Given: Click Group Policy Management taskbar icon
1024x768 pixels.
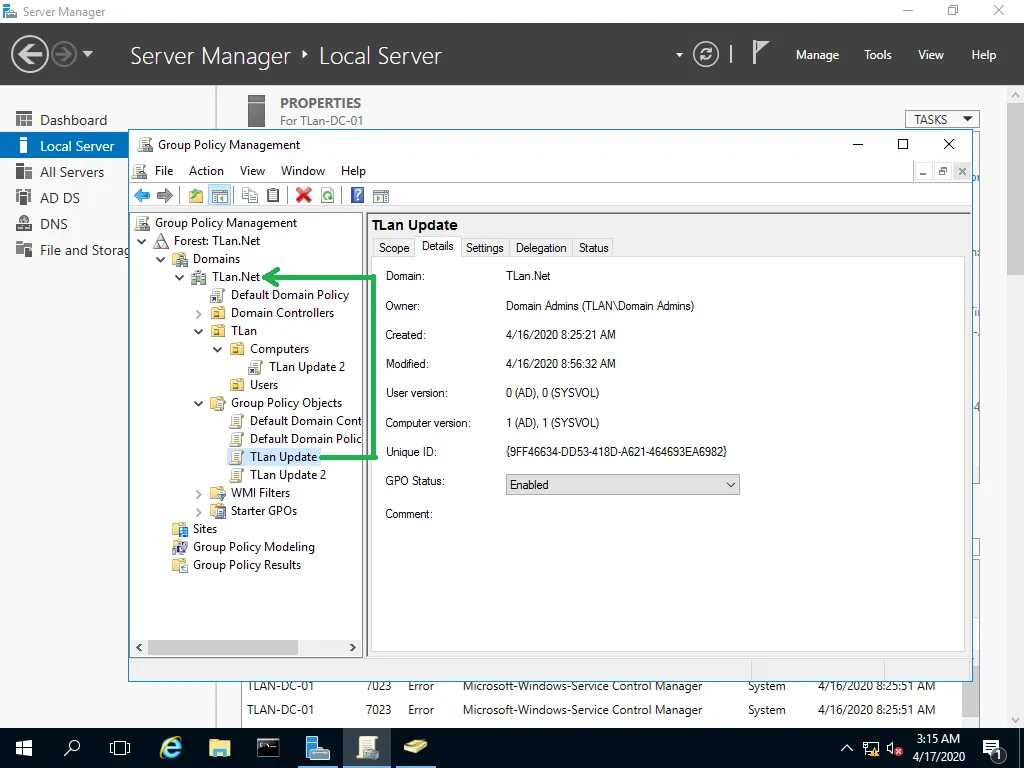Looking at the screenshot, I should coord(367,747).
